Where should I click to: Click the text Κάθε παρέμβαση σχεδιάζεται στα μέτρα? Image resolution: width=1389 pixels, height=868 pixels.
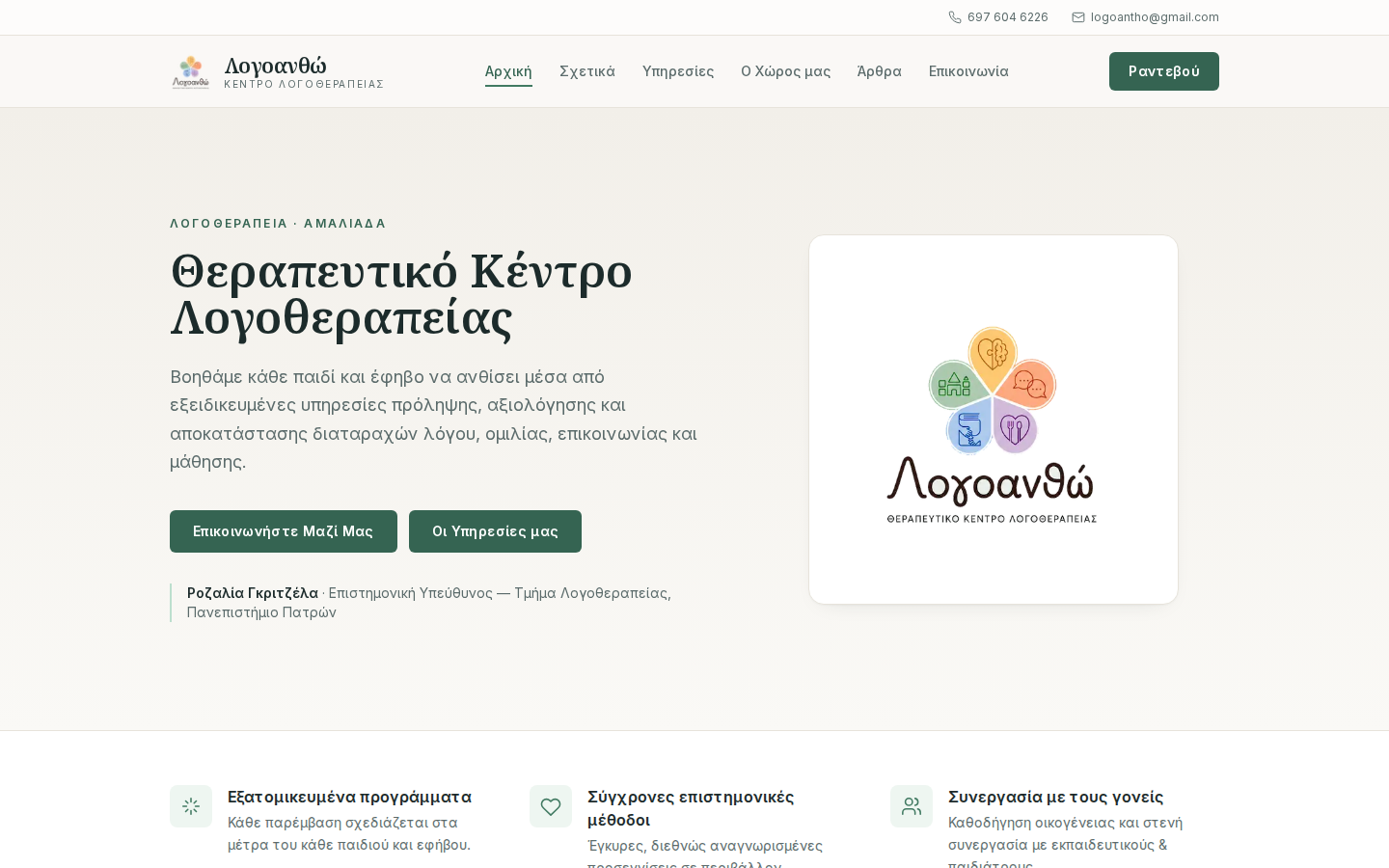click(x=349, y=834)
